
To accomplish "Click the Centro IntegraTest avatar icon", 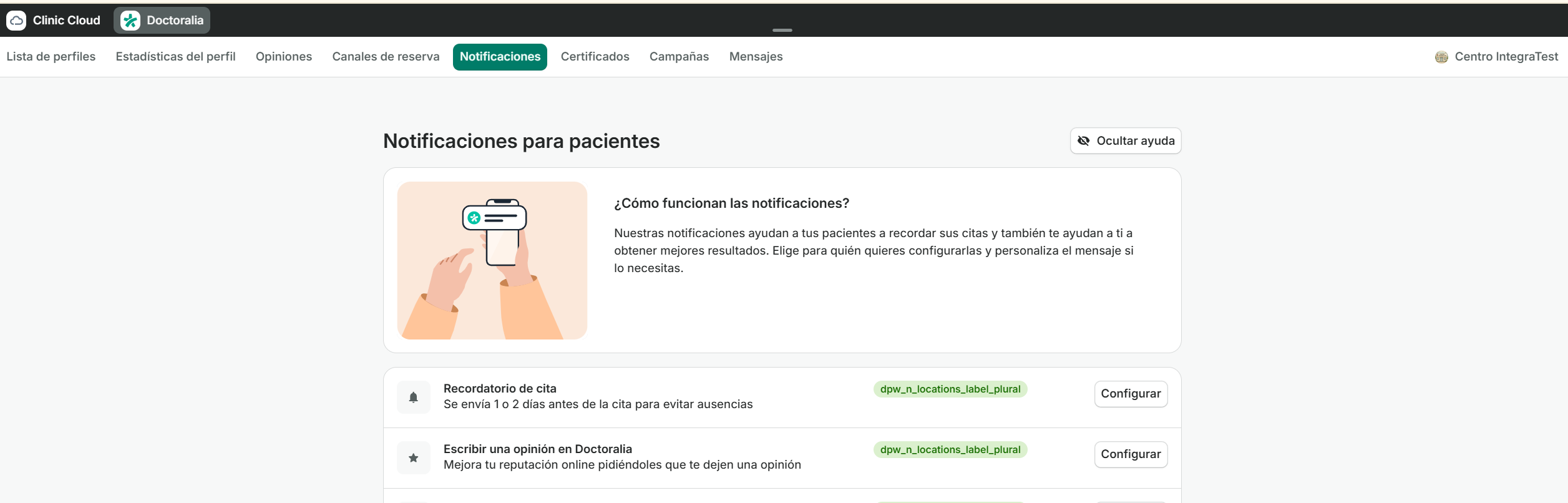I will point(1441,57).
